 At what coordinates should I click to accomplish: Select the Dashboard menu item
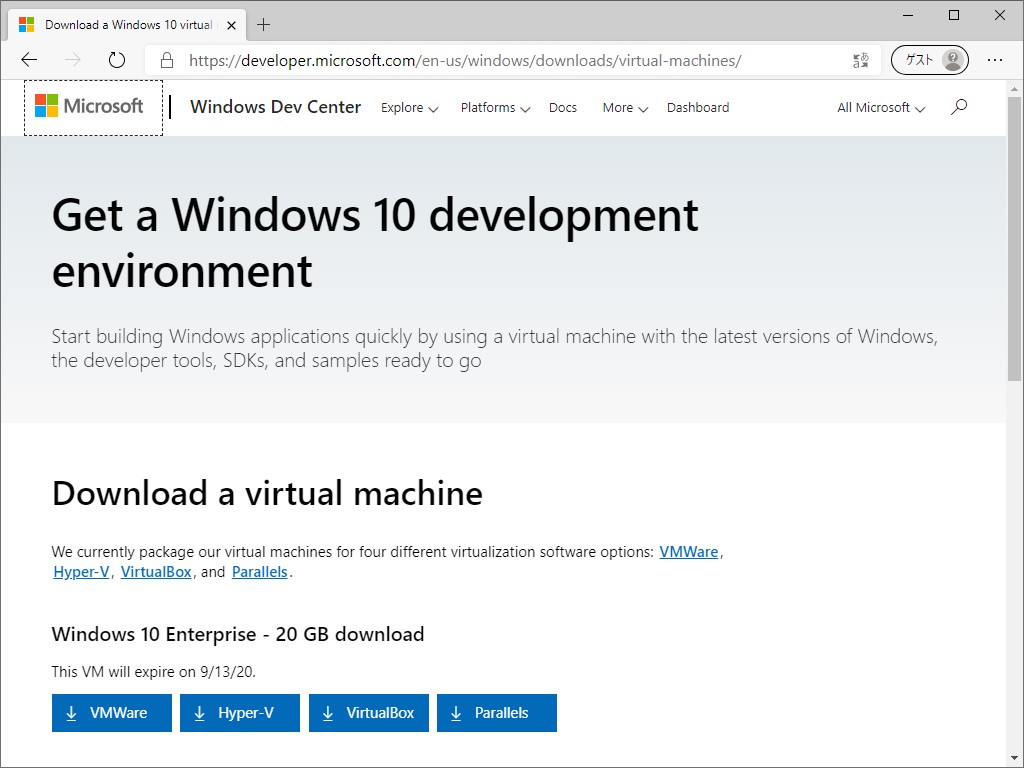click(698, 107)
